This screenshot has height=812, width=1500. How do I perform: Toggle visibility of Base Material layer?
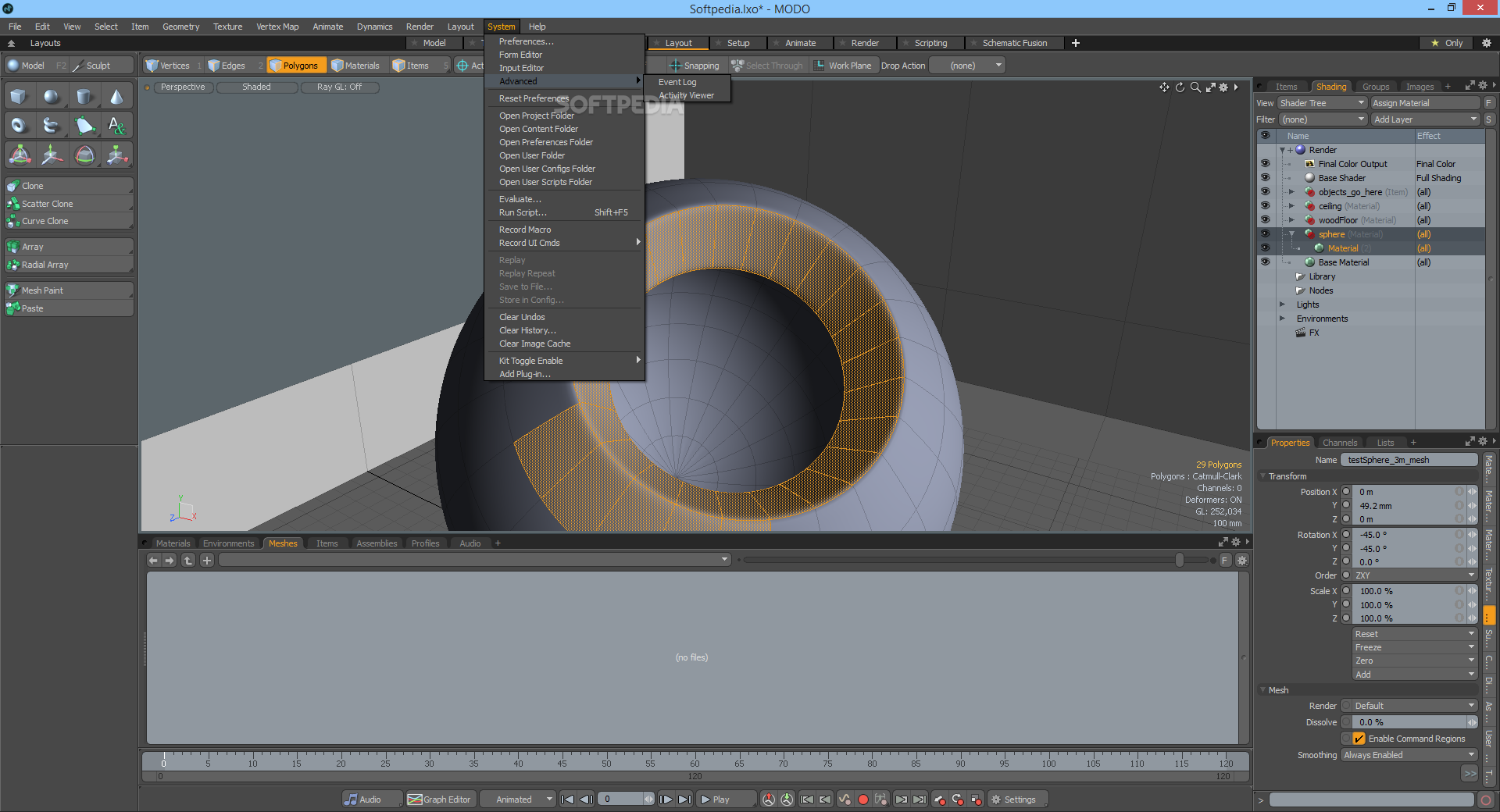coord(1265,262)
